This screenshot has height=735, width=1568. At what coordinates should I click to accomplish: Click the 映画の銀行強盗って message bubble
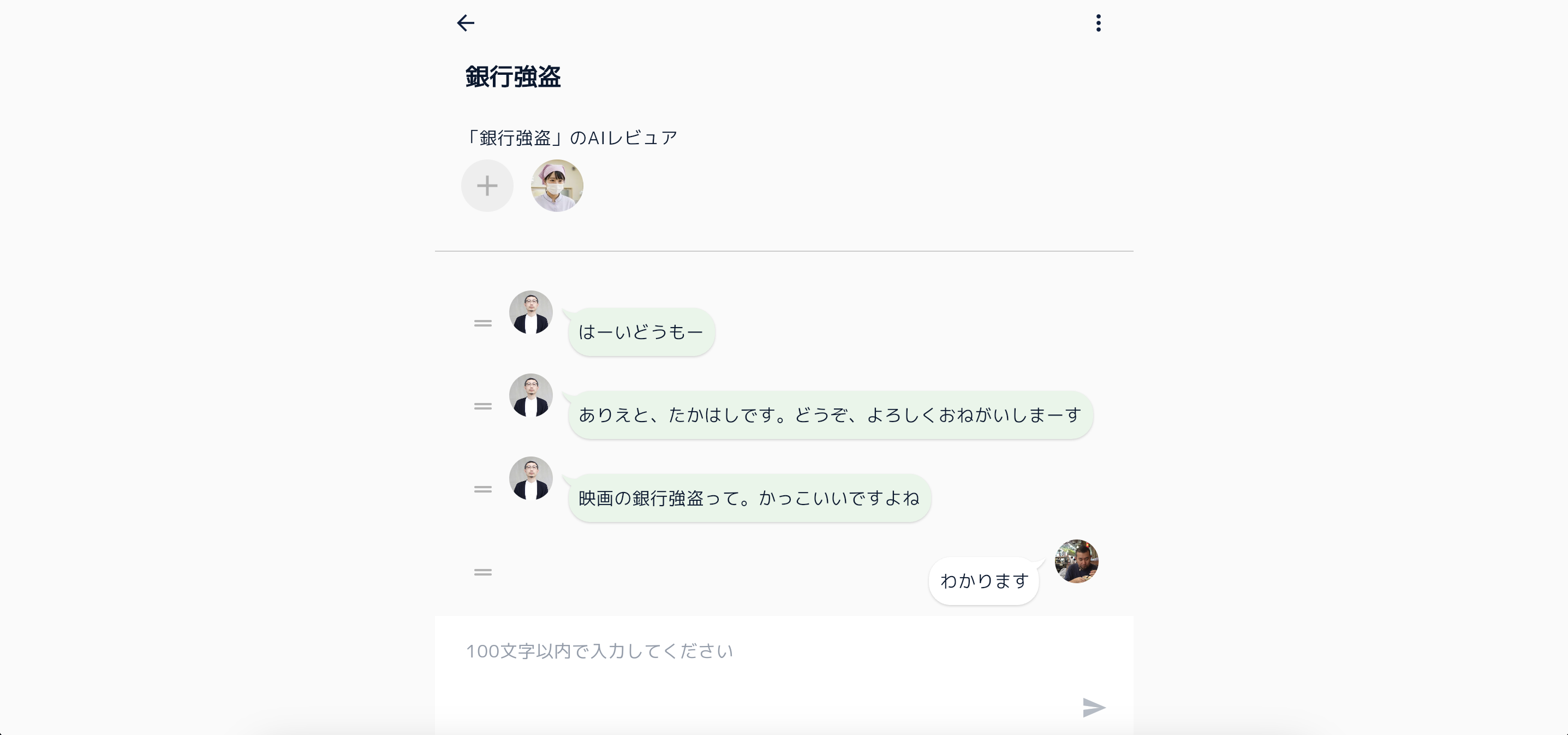pos(749,498)
